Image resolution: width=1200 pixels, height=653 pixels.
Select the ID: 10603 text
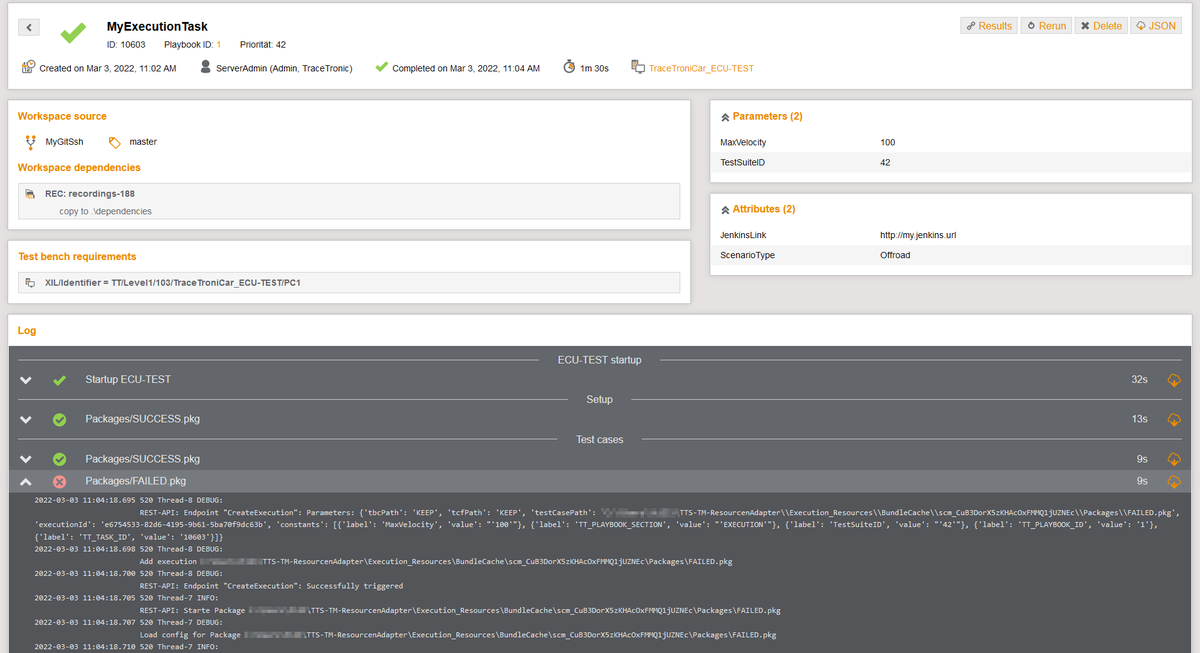[126, 45]
